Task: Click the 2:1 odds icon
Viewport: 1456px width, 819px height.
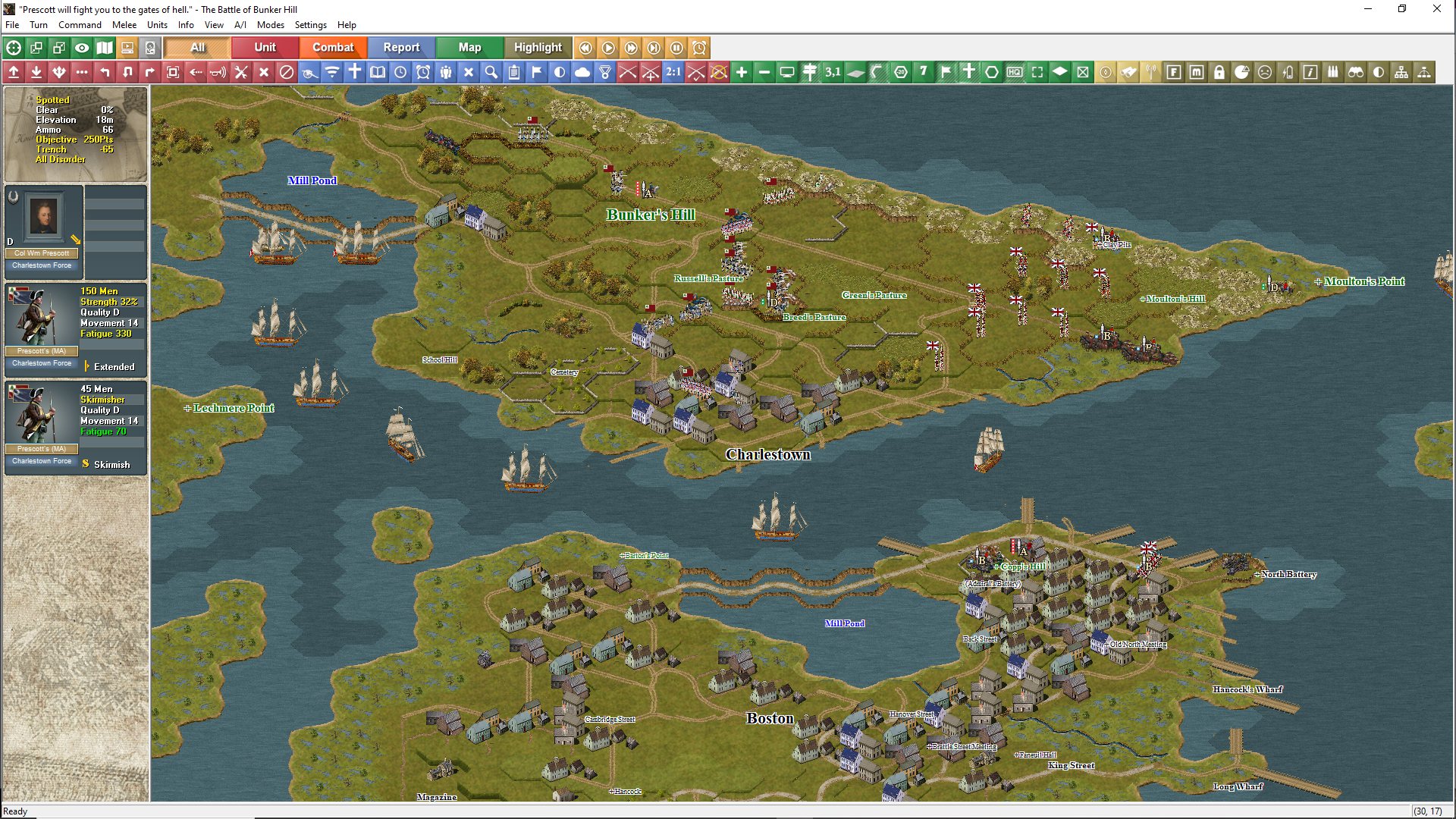Action: point(673,72)
